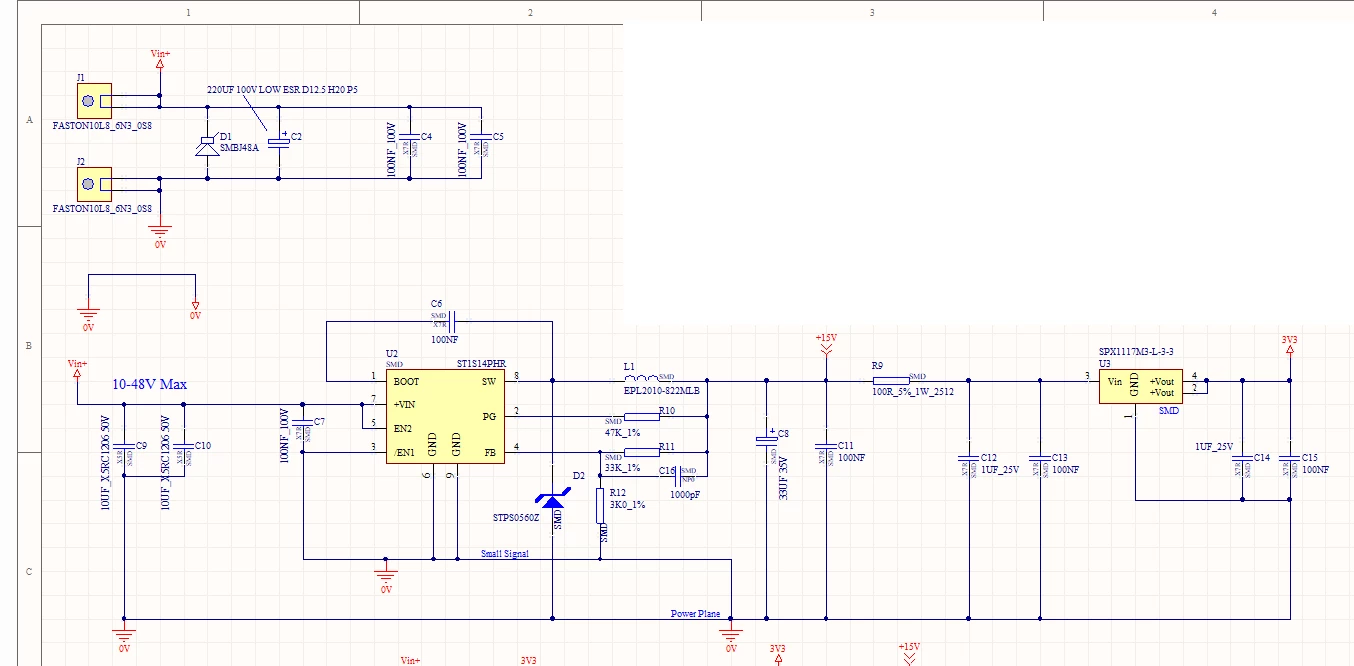Click row header B on sheet border

tap(29, 346)
